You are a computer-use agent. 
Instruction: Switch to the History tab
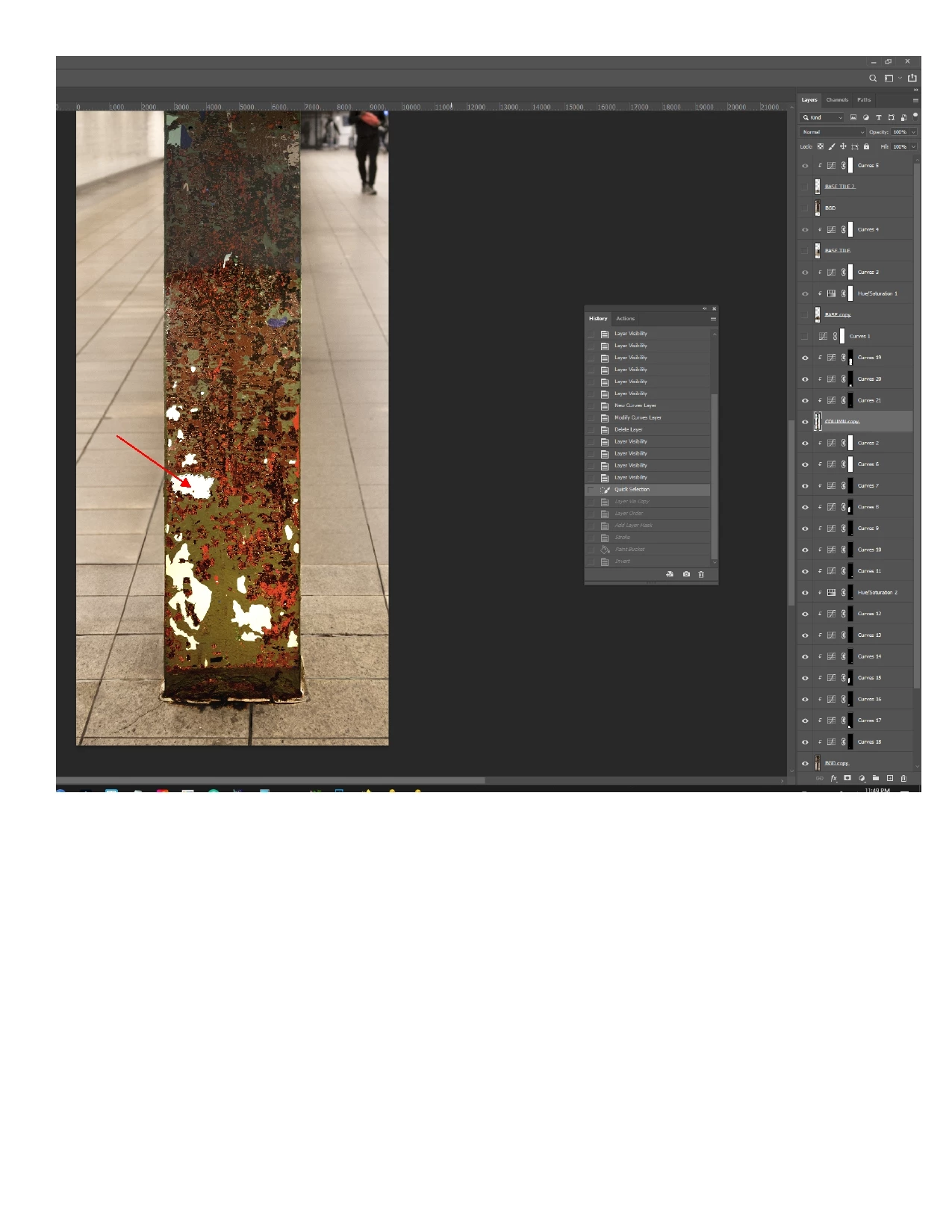[x=598, y=319]
